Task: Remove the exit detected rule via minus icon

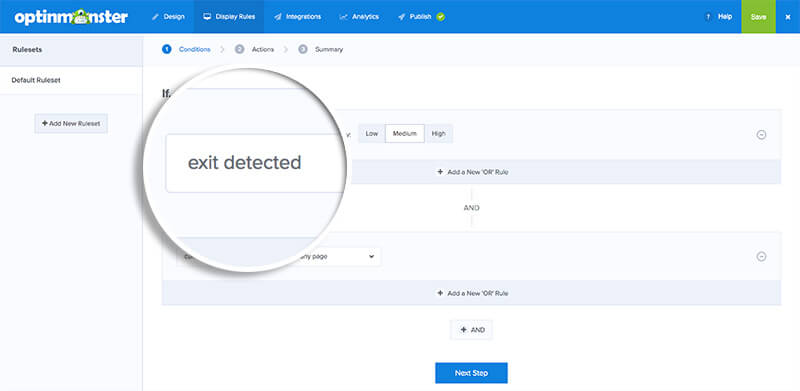Action: pyautogui.click(x=761, y=135)
